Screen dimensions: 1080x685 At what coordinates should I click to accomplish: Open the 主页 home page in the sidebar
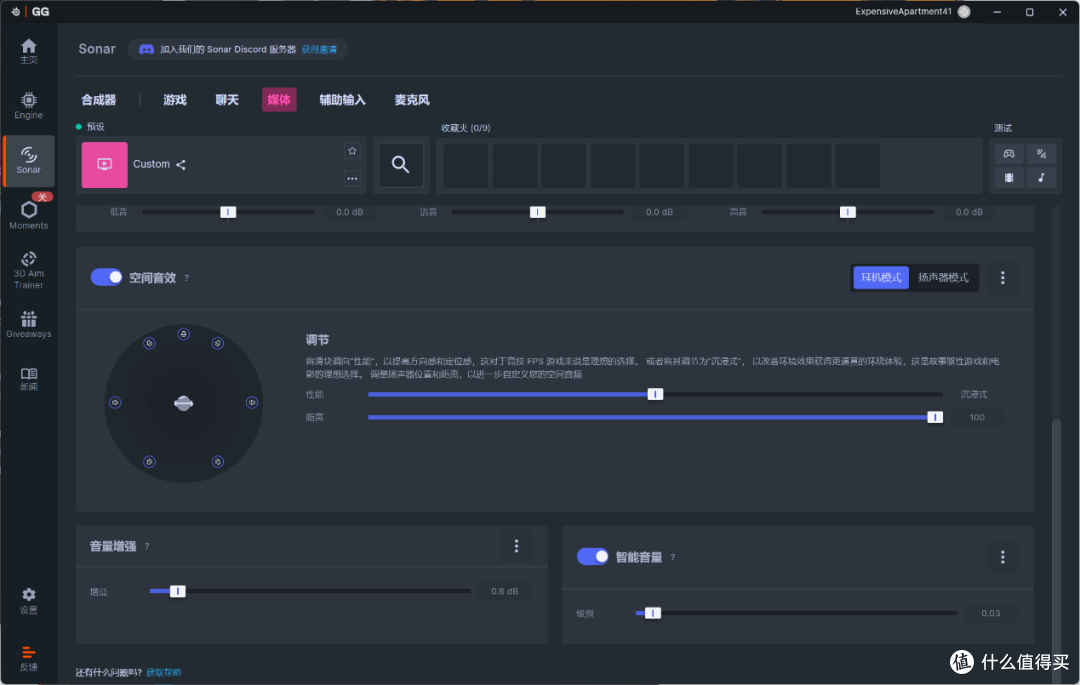click(28, 51)
